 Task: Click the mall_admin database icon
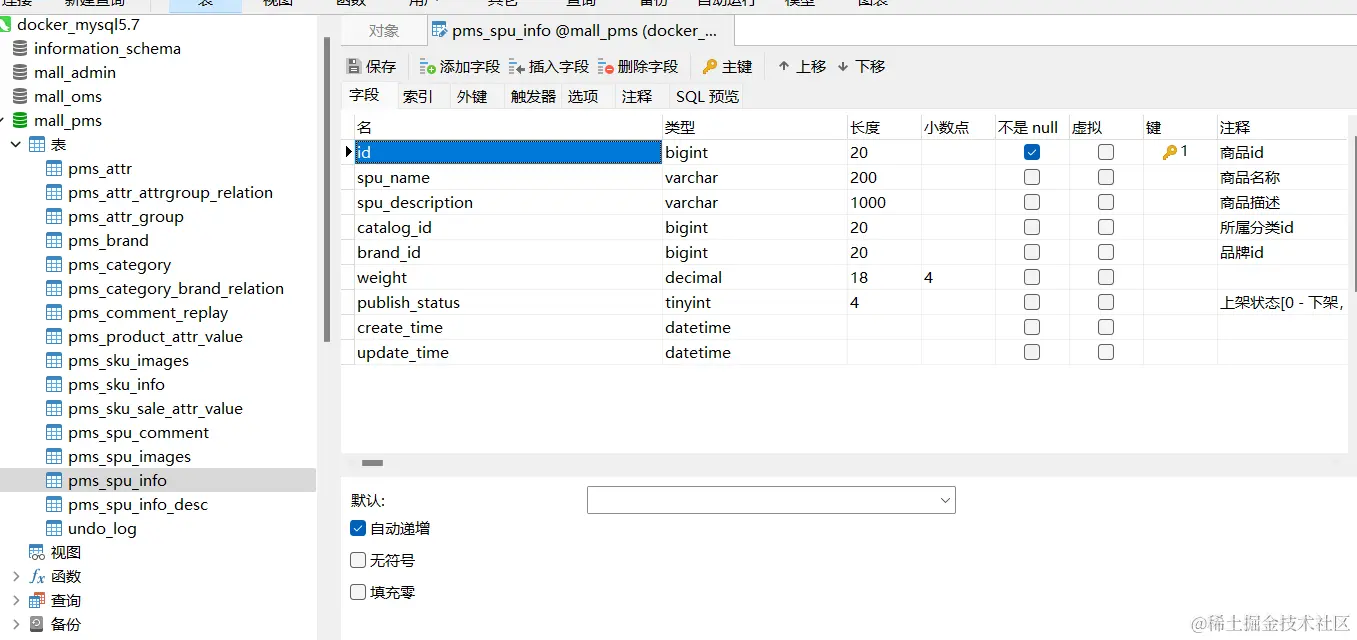click(19, 72)
